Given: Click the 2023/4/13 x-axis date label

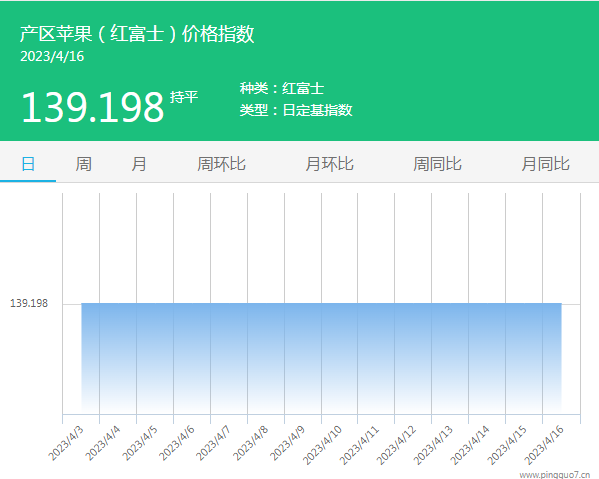Looking at the screenshot, I should coord(433,445).
